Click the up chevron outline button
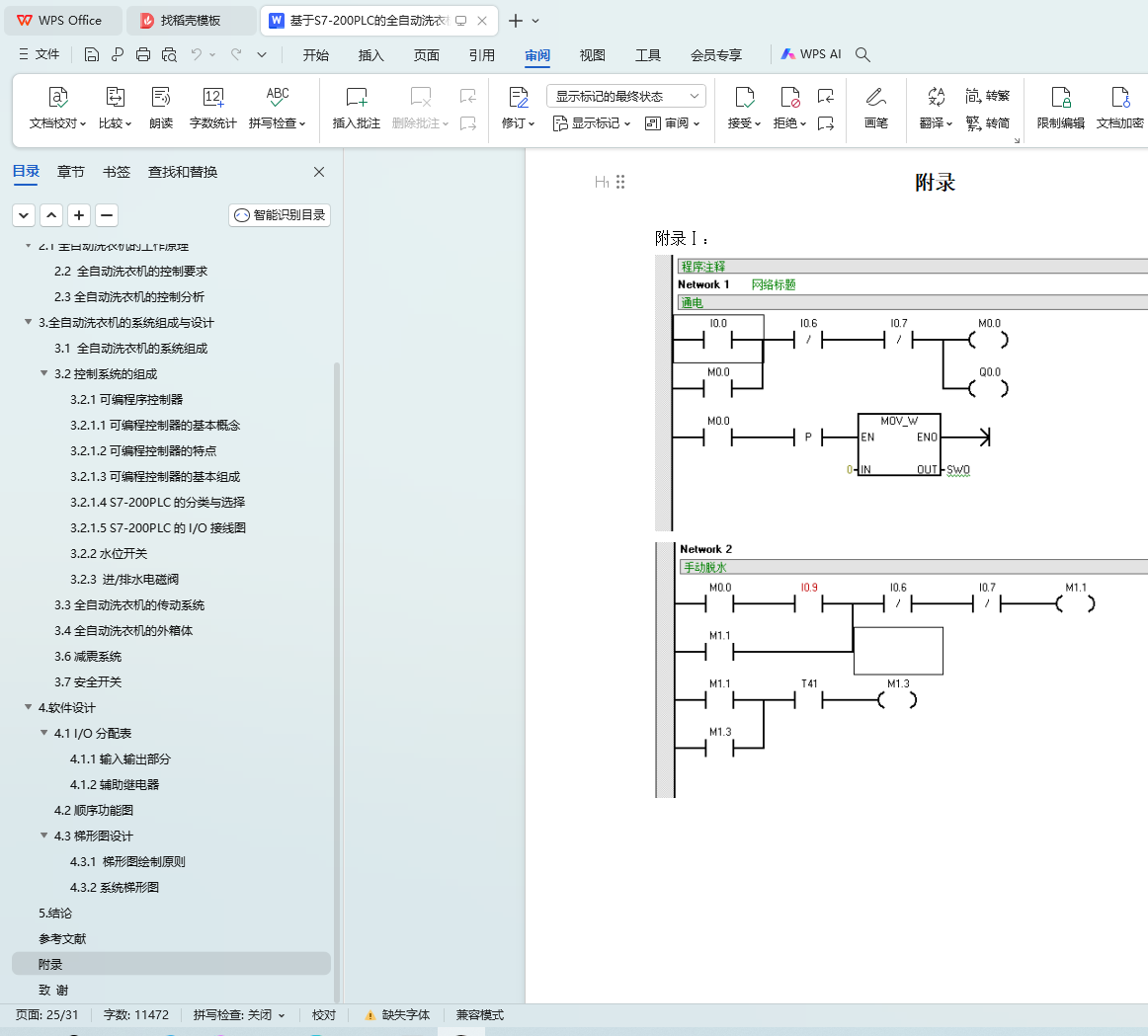The image size is (1148, 1036). [x=51, y=215]
